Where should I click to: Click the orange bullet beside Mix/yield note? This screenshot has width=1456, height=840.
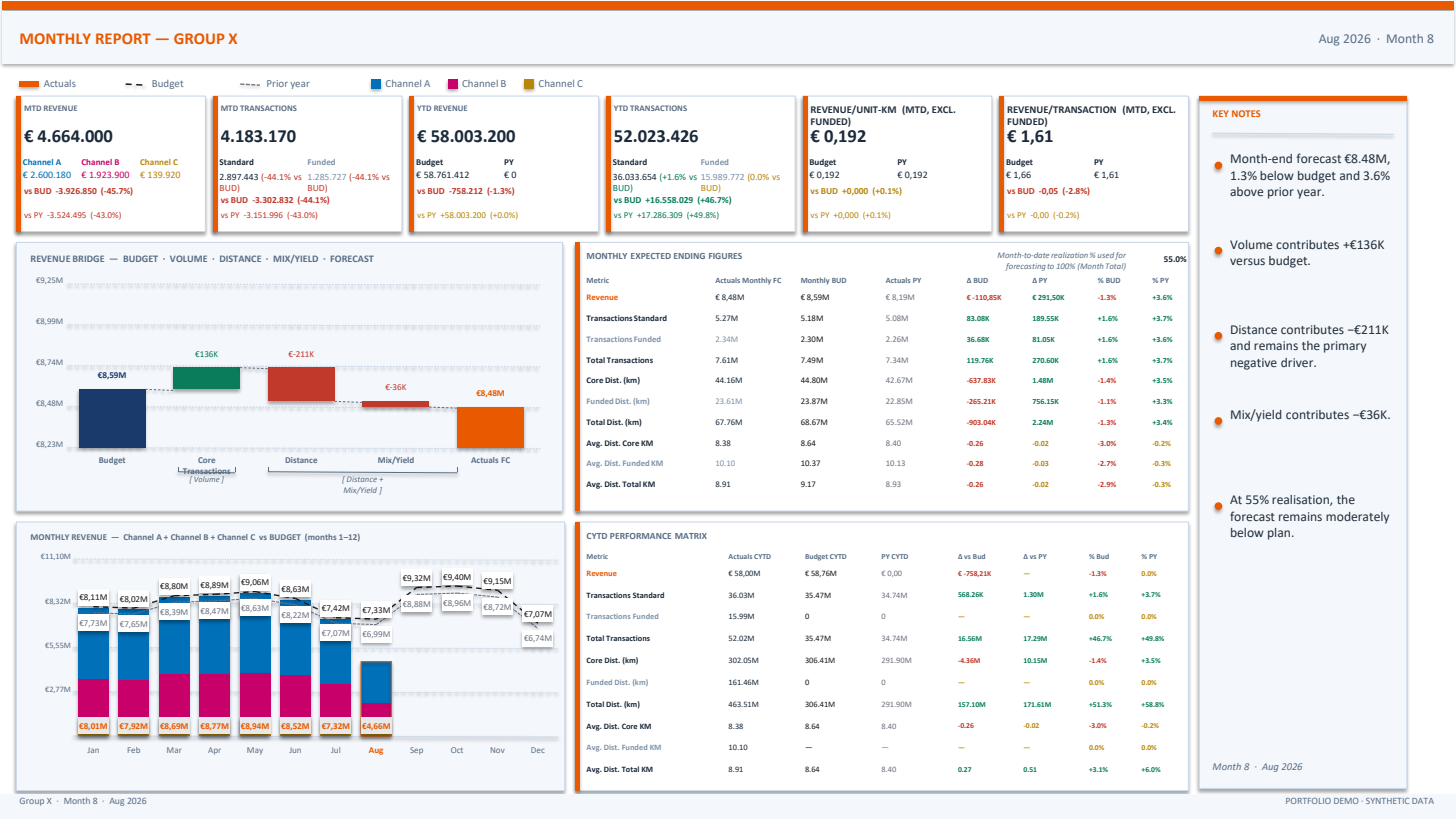tap(1218, 421)
